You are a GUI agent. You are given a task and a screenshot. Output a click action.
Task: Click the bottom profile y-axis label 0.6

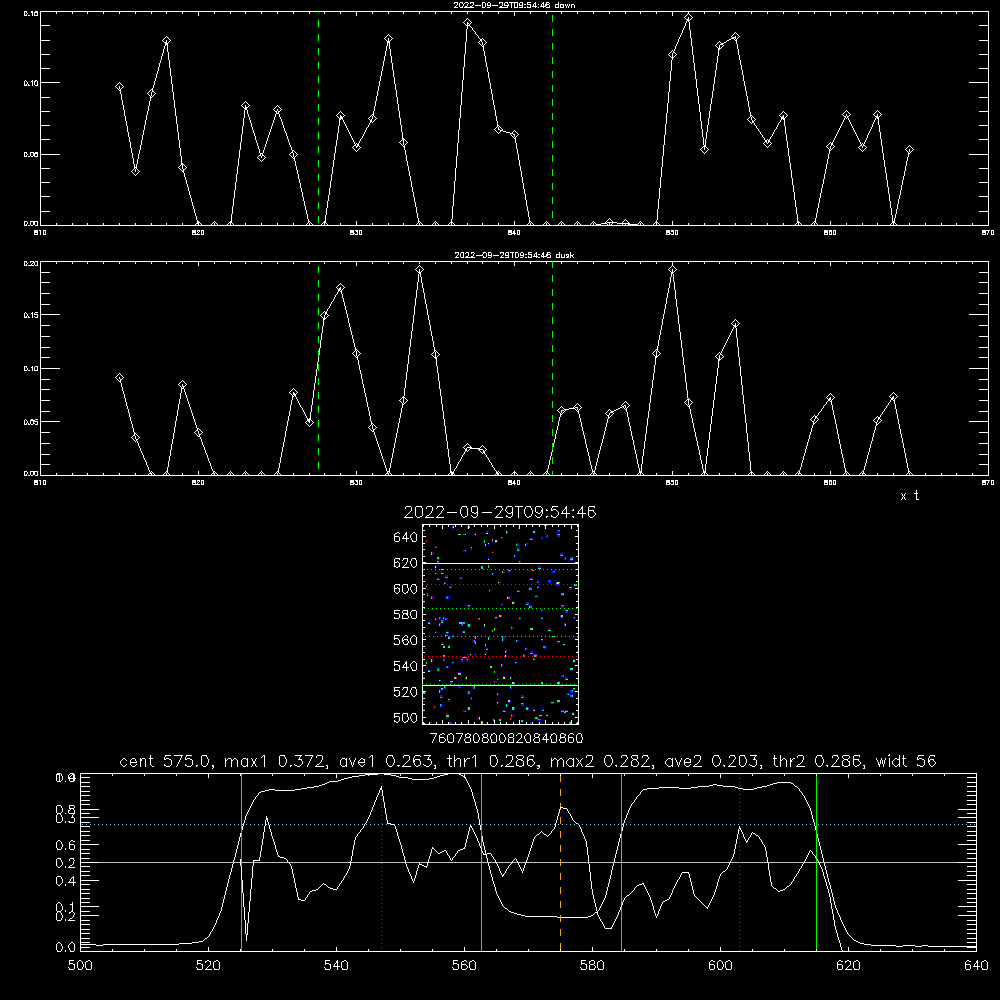tap(66, 845)
